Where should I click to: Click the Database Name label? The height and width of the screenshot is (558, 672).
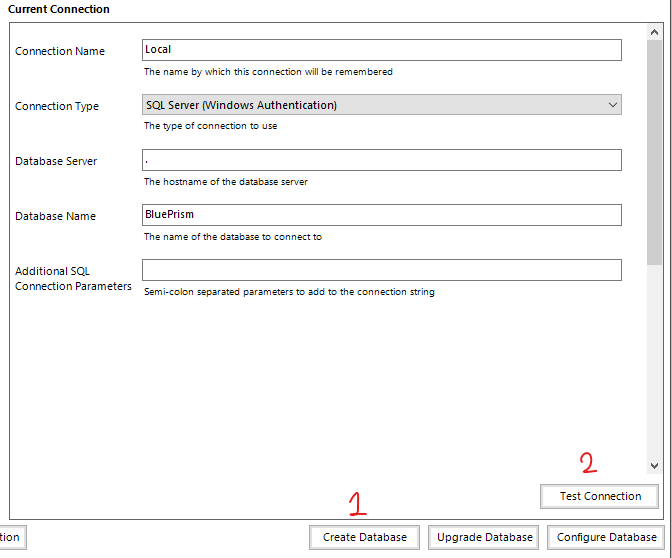(x=55, y=216)
